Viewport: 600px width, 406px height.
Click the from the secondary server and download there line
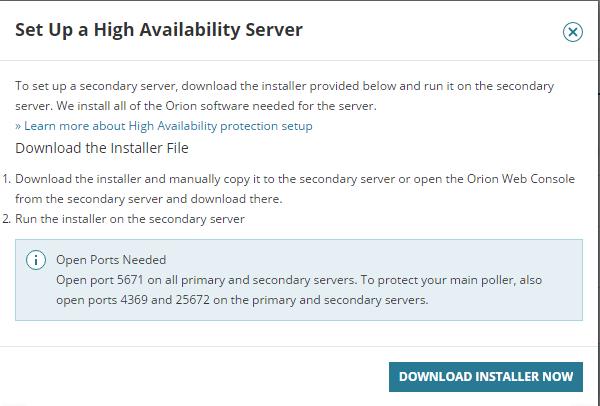pos(148,198)
